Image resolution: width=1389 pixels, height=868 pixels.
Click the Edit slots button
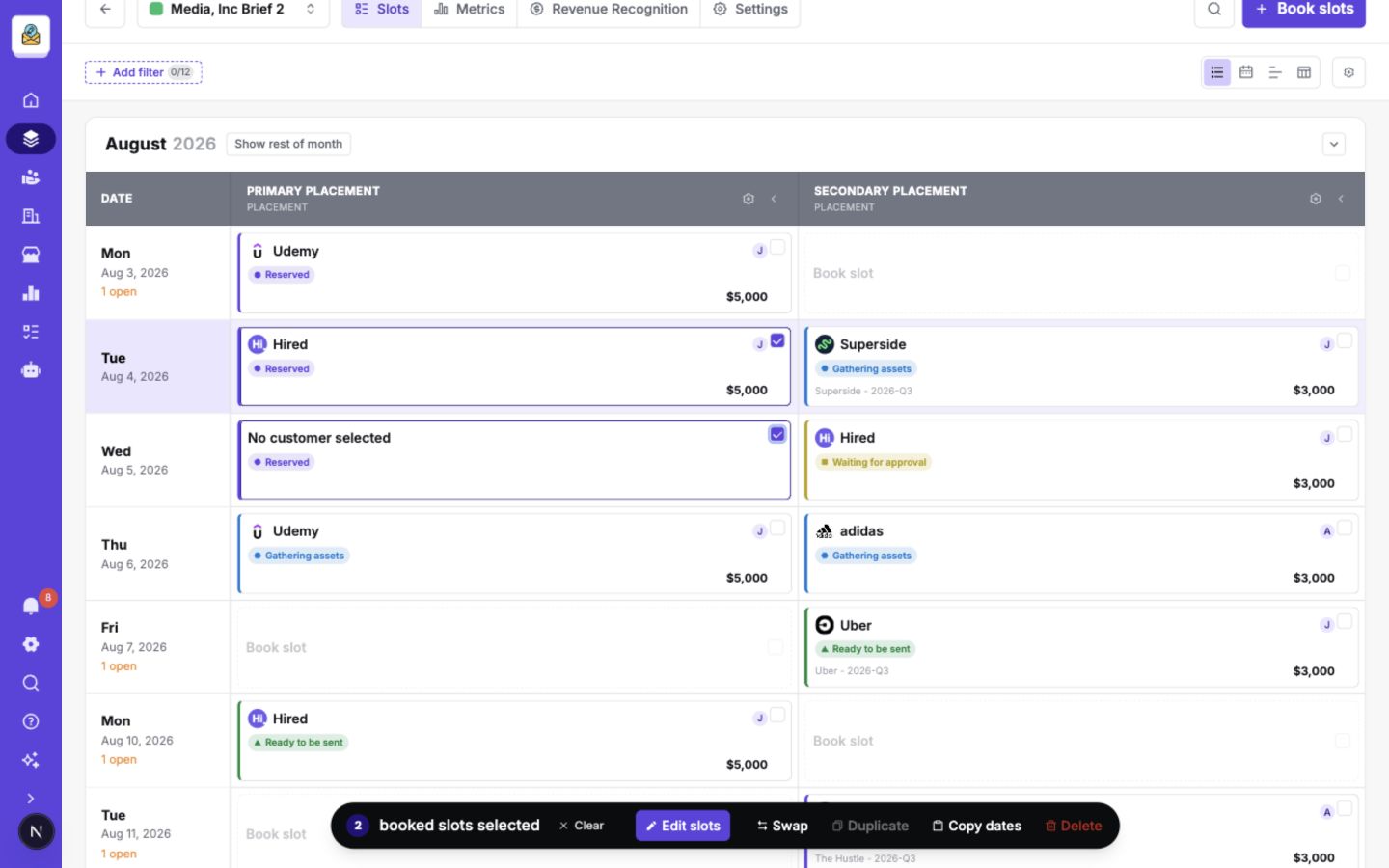pyautogui.click(x=683, y=826)
